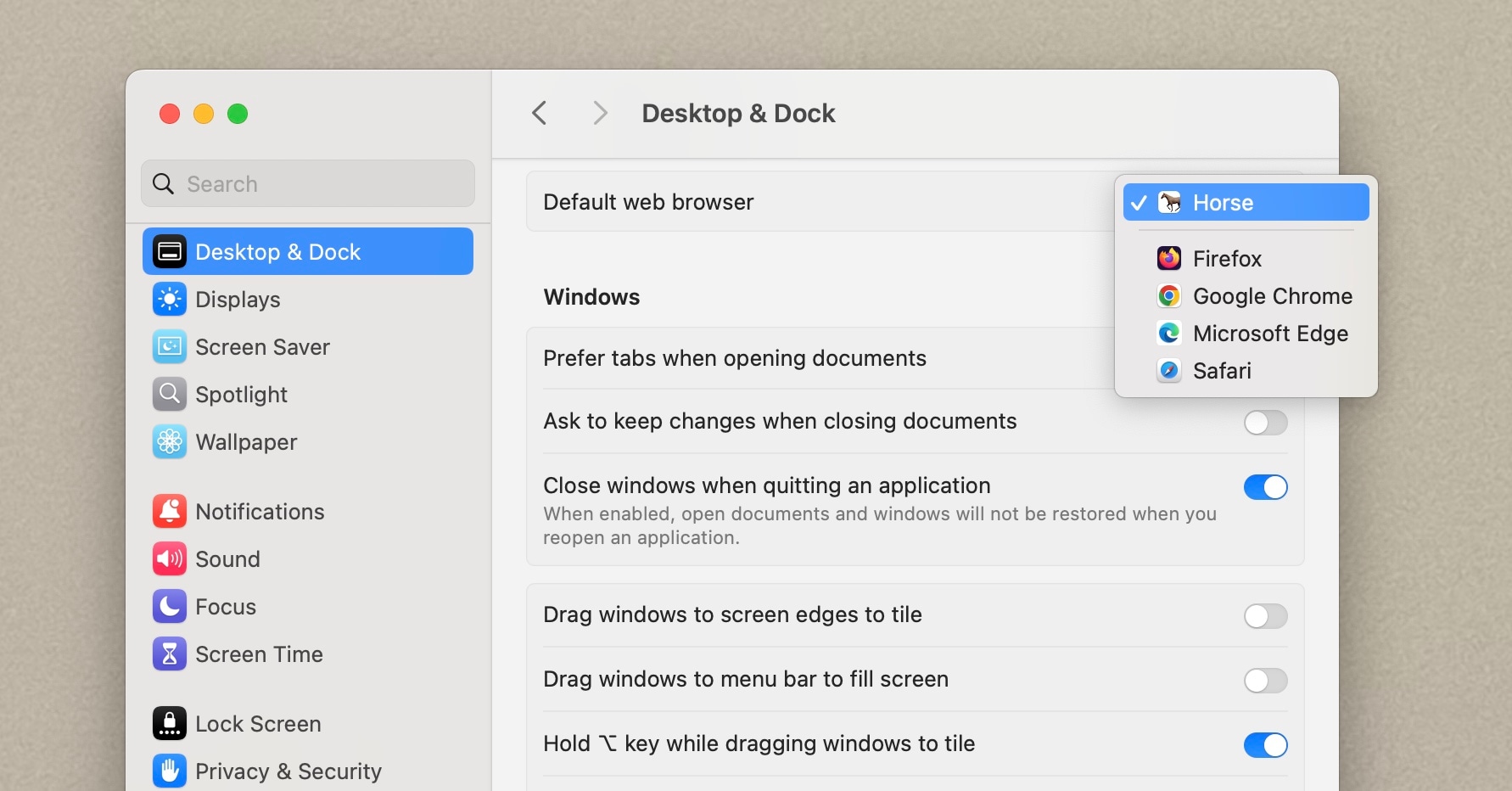Image resolution: width=1512 pixels, height=791 pixels.
Task: Choose Safari from the browser list
Action: (x=1223, y=371)
